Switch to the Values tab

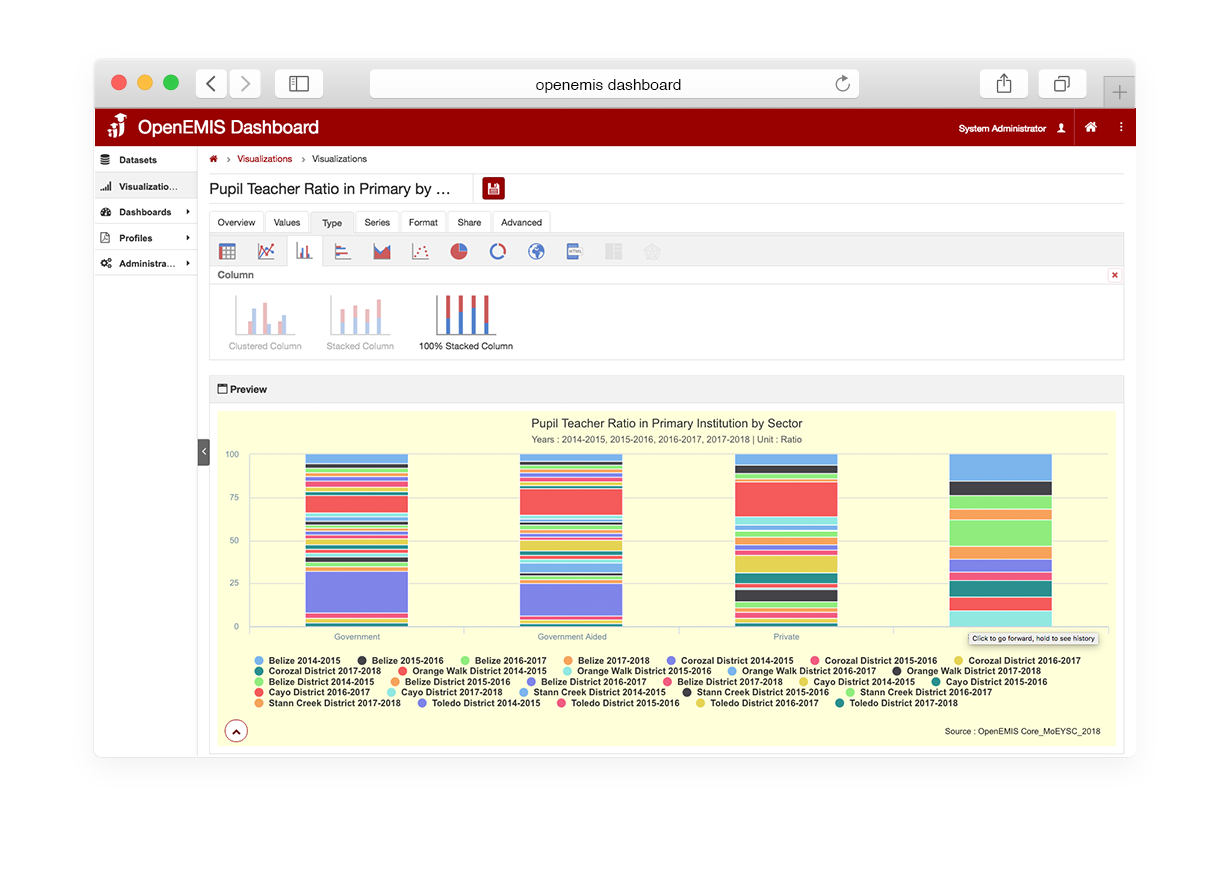coord(287,223)
